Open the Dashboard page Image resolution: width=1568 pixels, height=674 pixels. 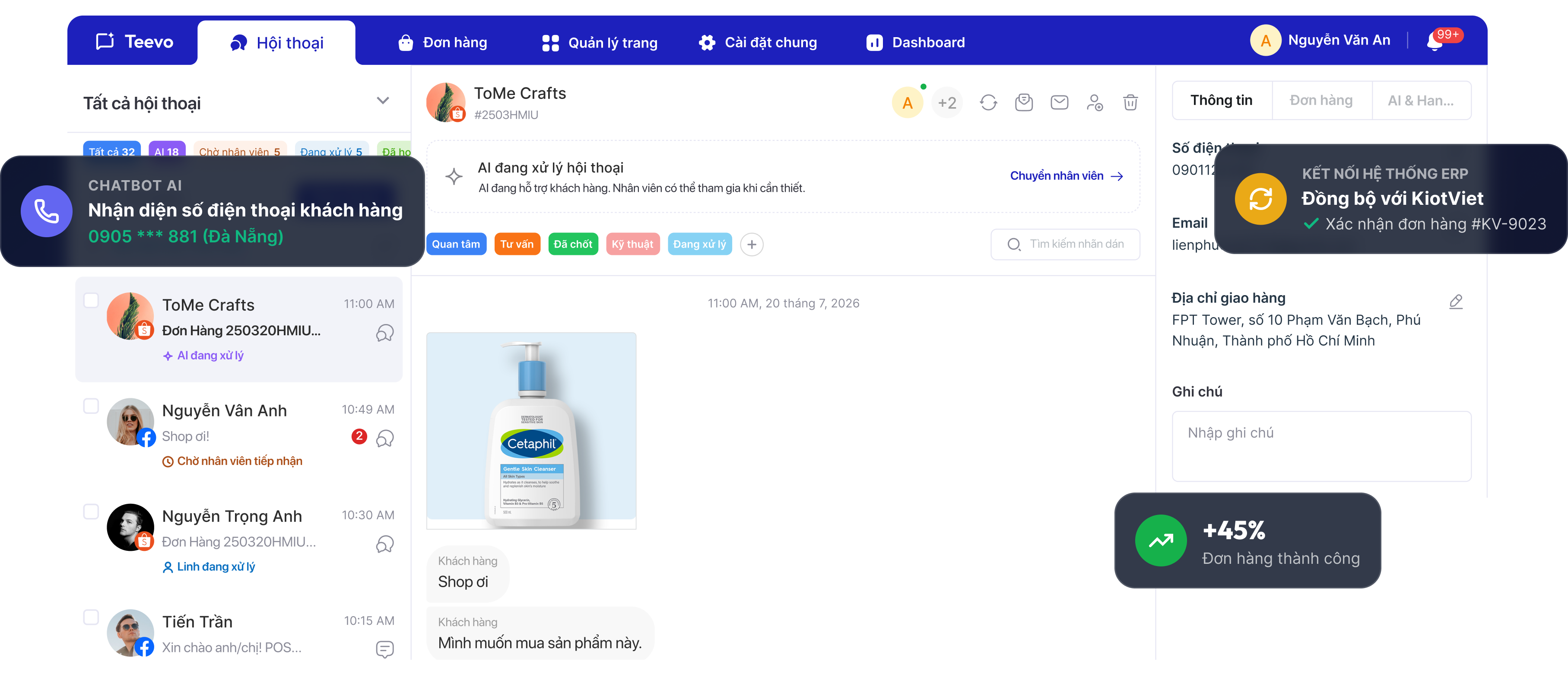point(915,42)
